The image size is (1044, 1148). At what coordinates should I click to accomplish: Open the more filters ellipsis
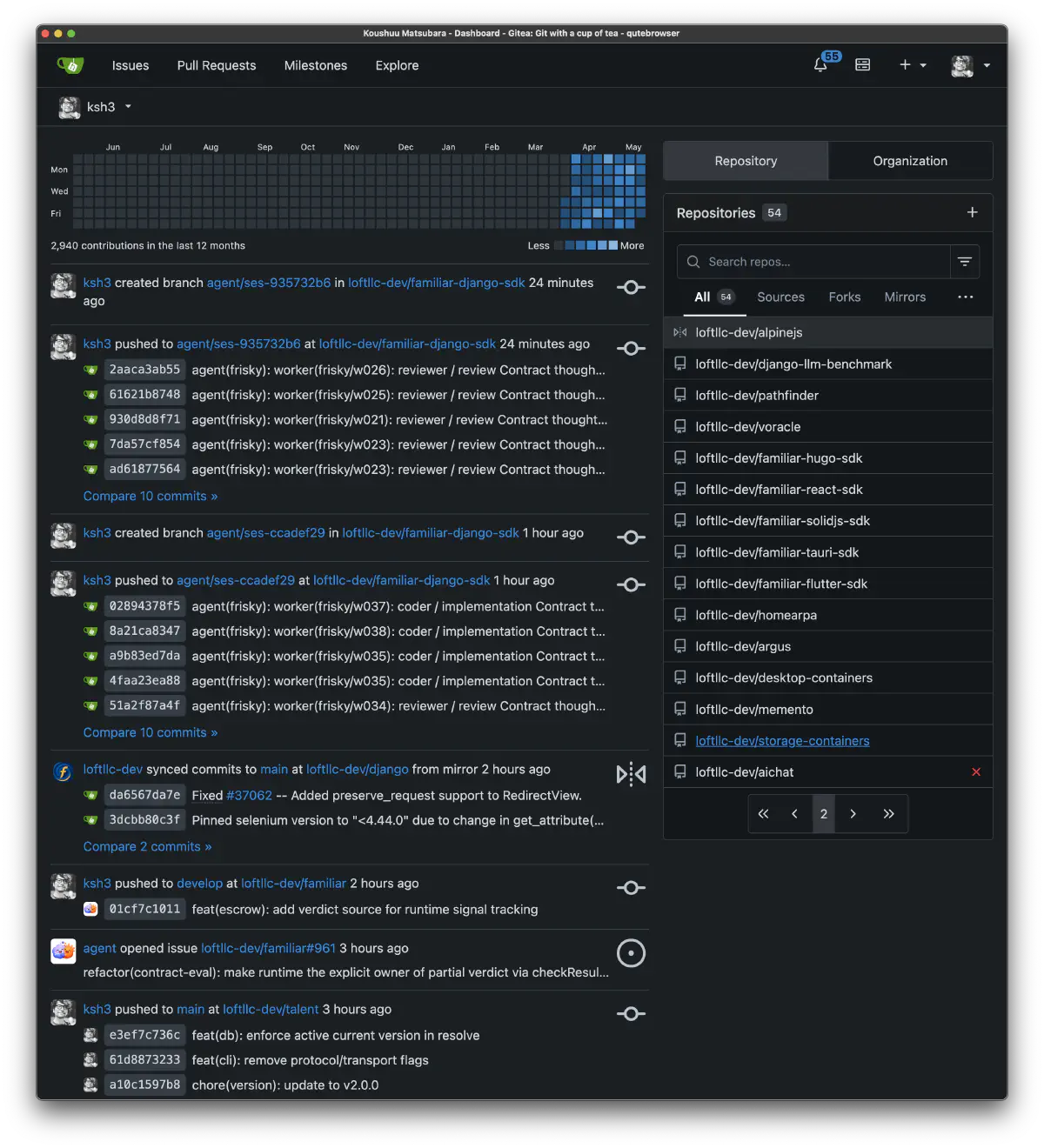pyautogui.click(x=965, y=297)
